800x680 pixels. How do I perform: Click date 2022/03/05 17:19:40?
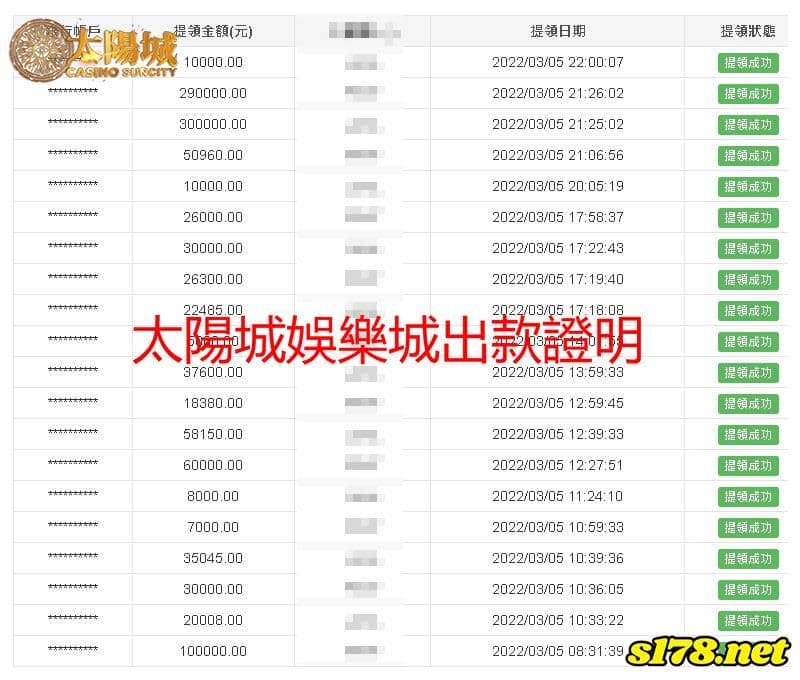(558, 279)
